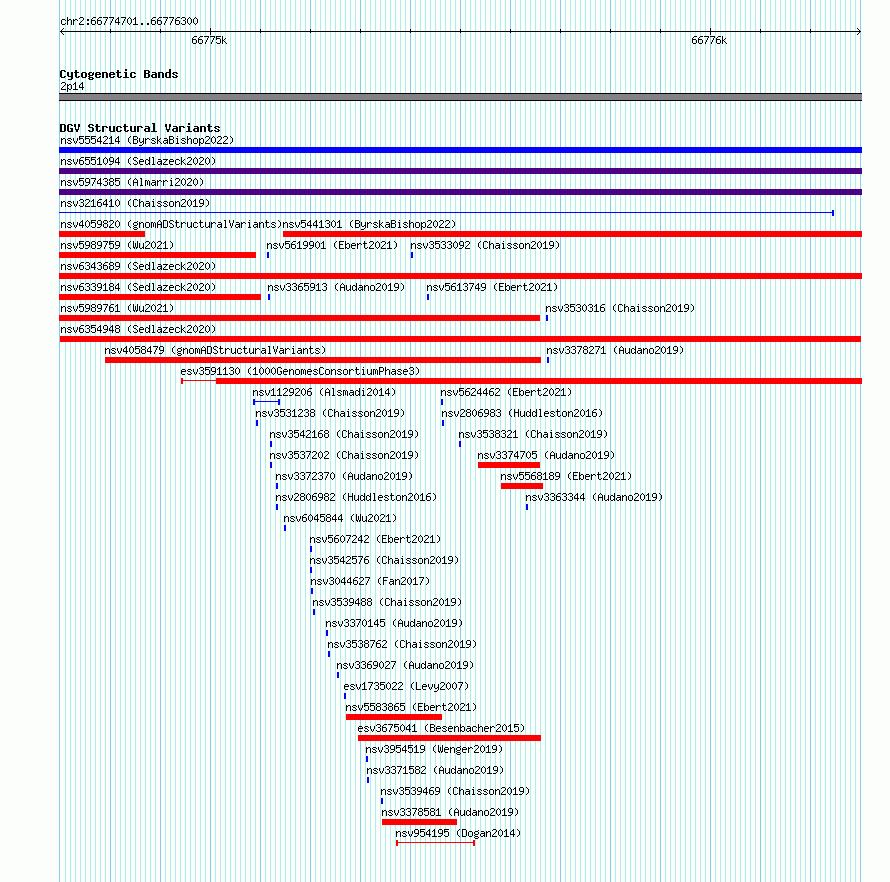Screen dimensions: 890x882
Task: Click nsv3531238 (Chaisson2019) label
Action: (330, 413)
